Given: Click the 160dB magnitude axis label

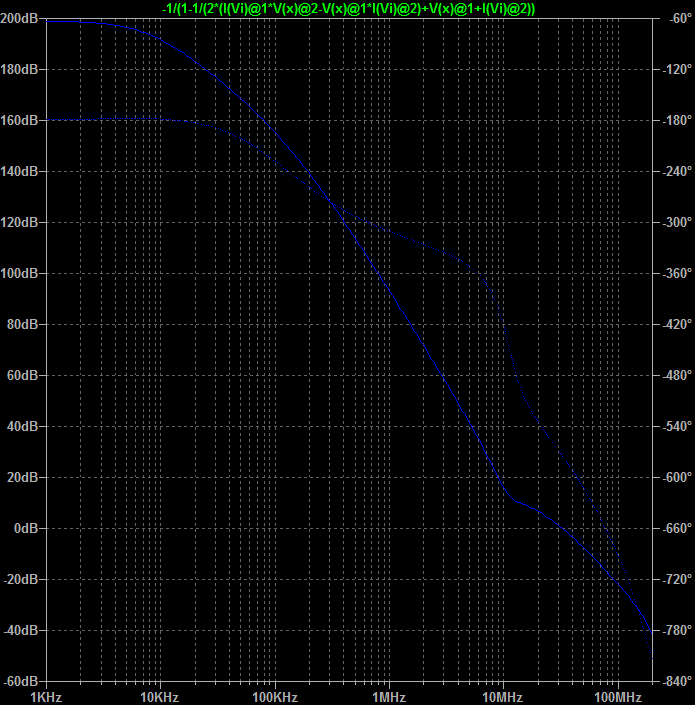Looking at the screenshot, I should click(19, 120).
